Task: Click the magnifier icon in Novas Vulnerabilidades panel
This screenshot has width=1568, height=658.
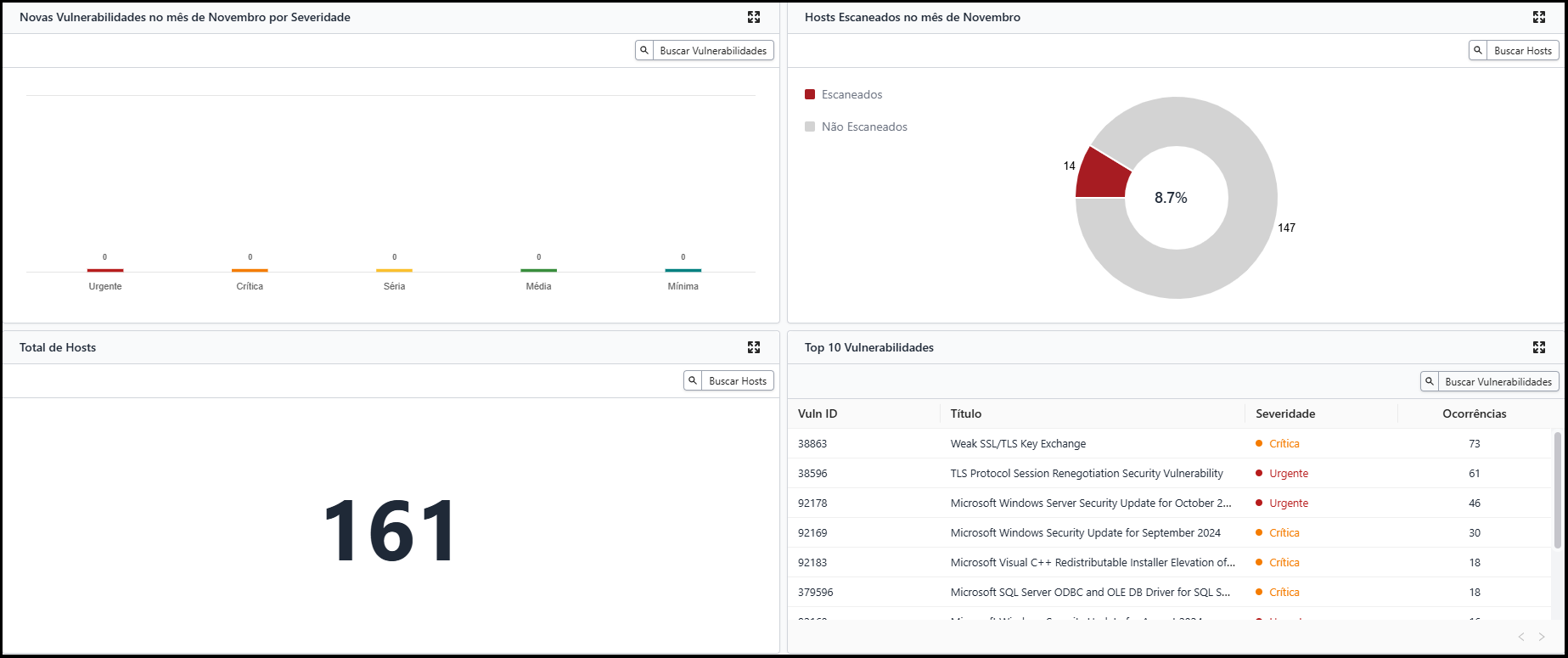Action: point(644,51)
